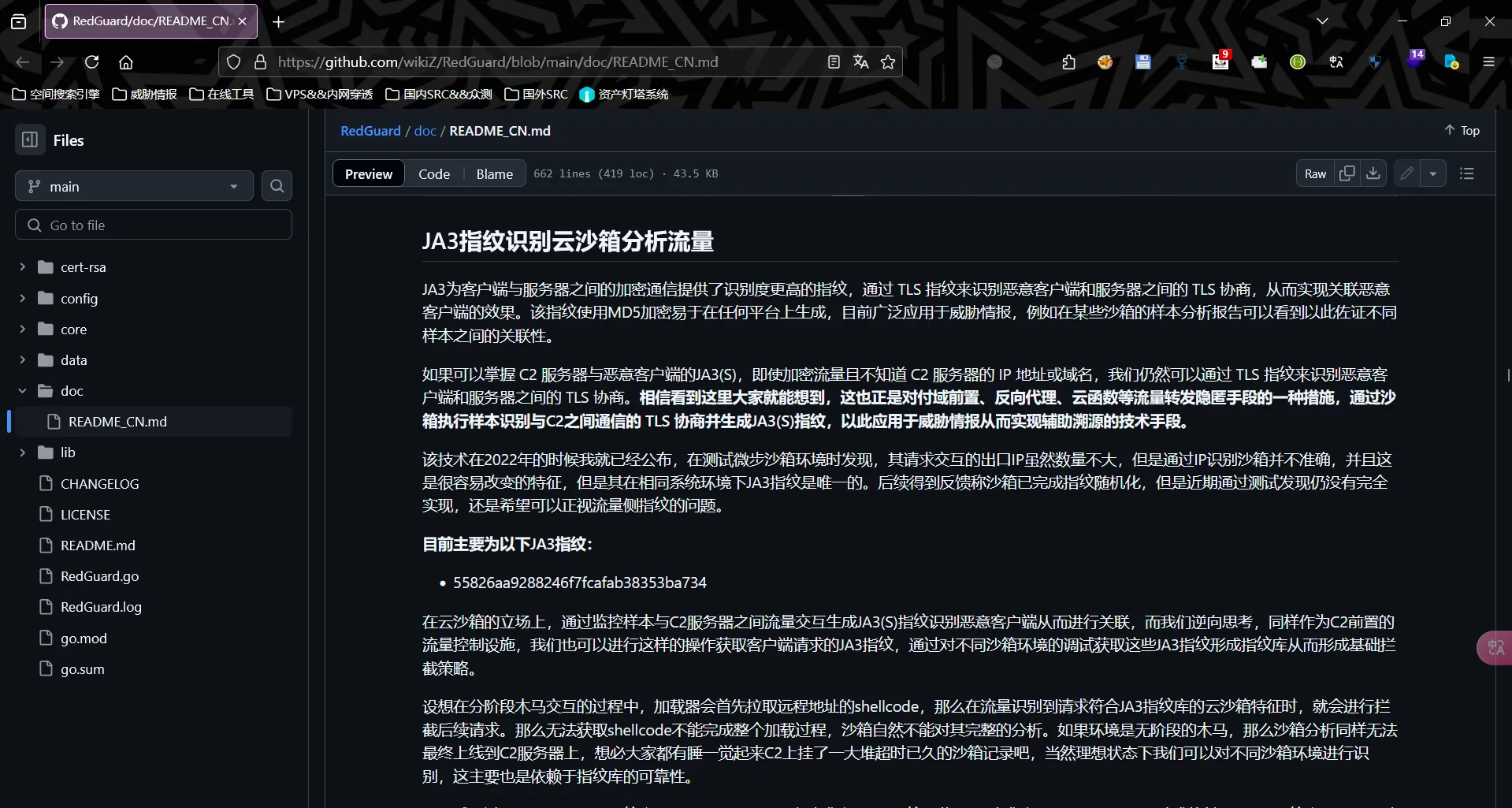Image resolution: width=1512 pixels, height=808 pixels.
Task: Expand the cert-rsa folder
Action: (23, 267)
